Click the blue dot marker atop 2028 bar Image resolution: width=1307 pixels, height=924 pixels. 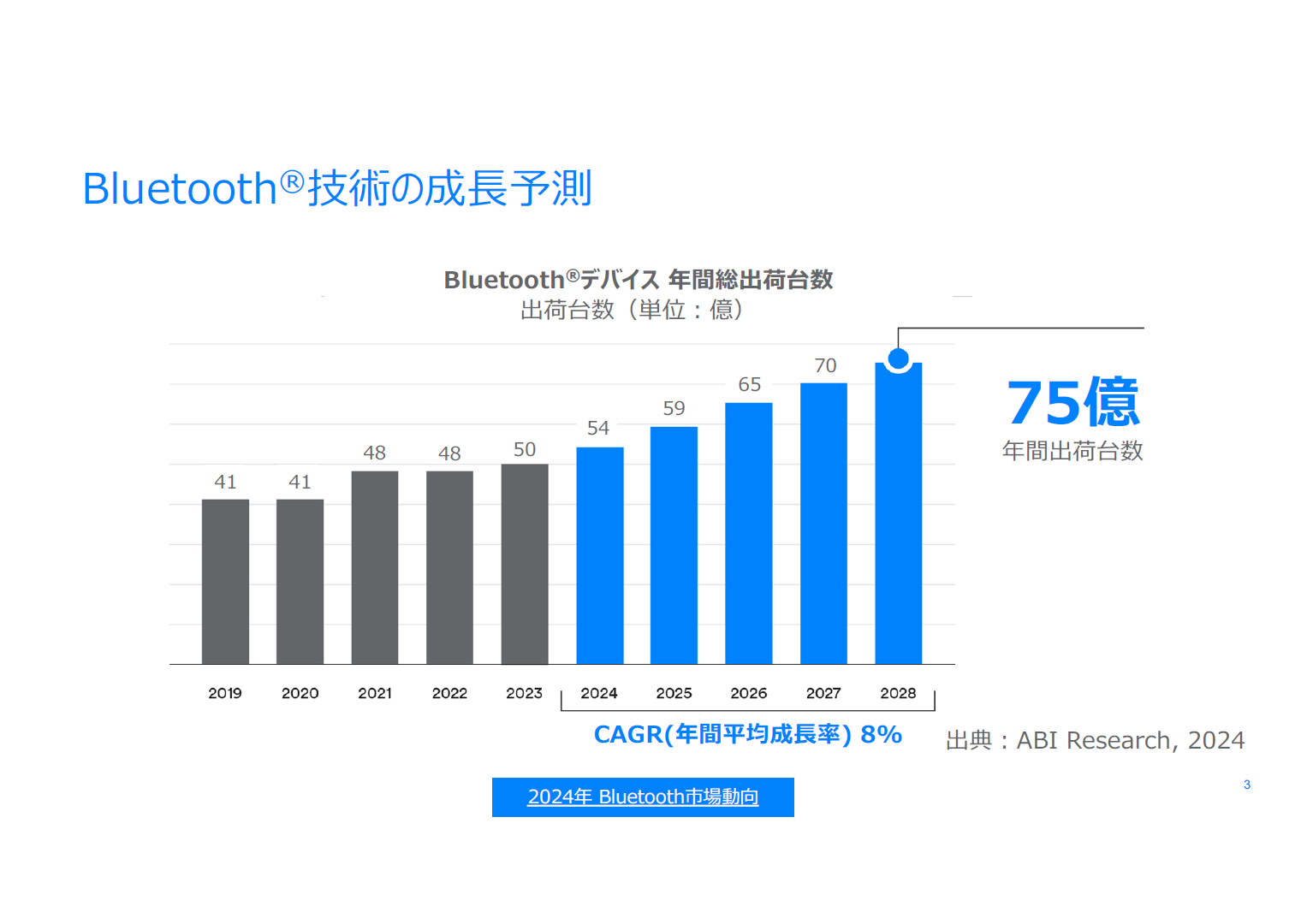pos(899,358)
